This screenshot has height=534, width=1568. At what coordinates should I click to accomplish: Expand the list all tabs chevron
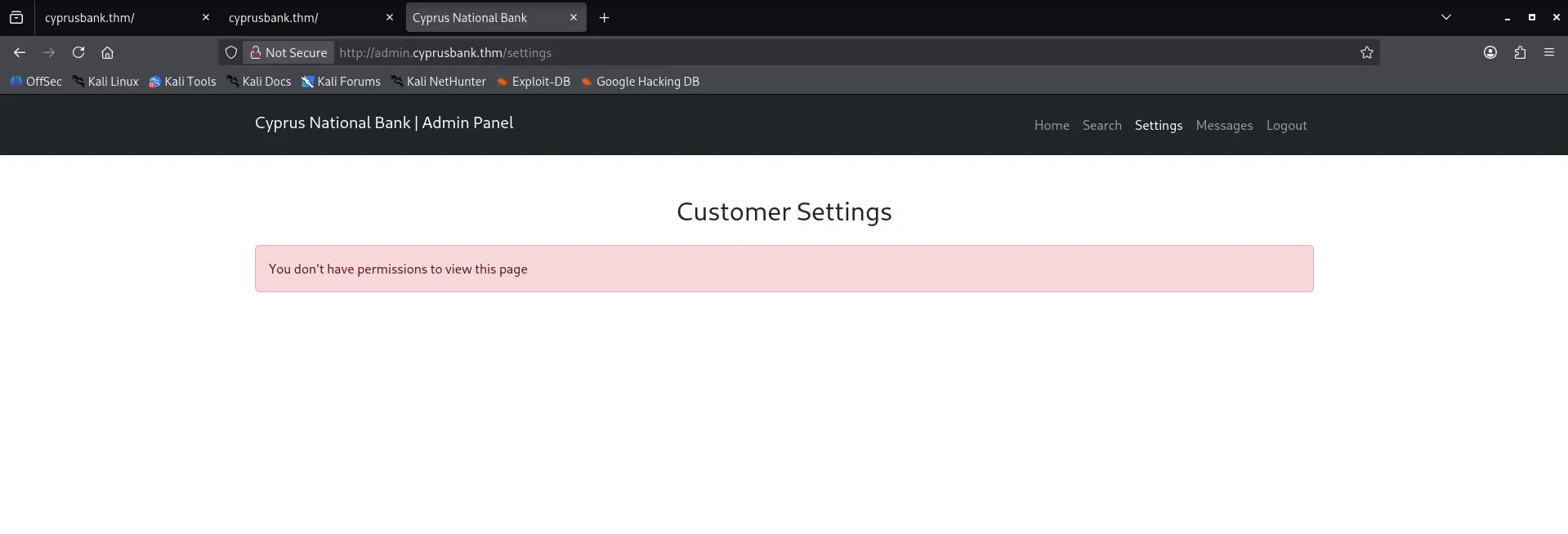(1445, 17)
